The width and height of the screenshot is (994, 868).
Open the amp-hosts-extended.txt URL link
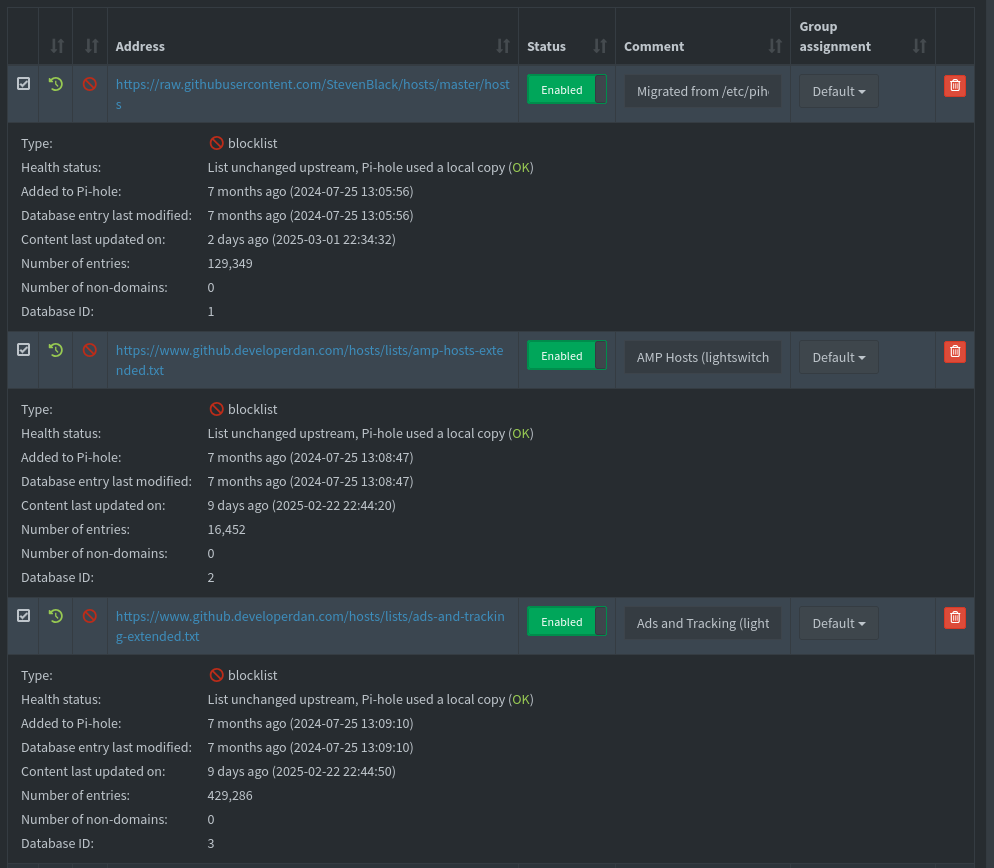[x=310, y=351]
